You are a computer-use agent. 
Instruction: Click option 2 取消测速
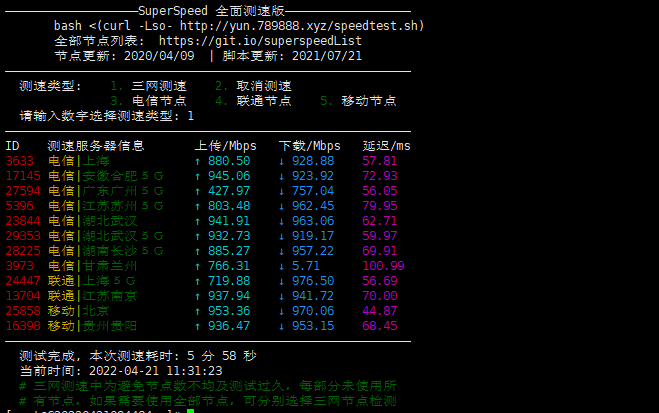coord(253,86)
